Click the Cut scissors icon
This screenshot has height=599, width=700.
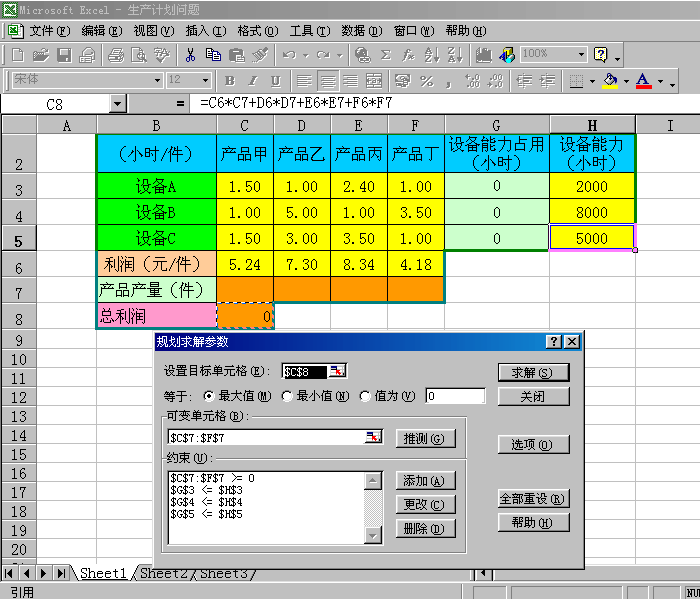[x=190, y=55]
